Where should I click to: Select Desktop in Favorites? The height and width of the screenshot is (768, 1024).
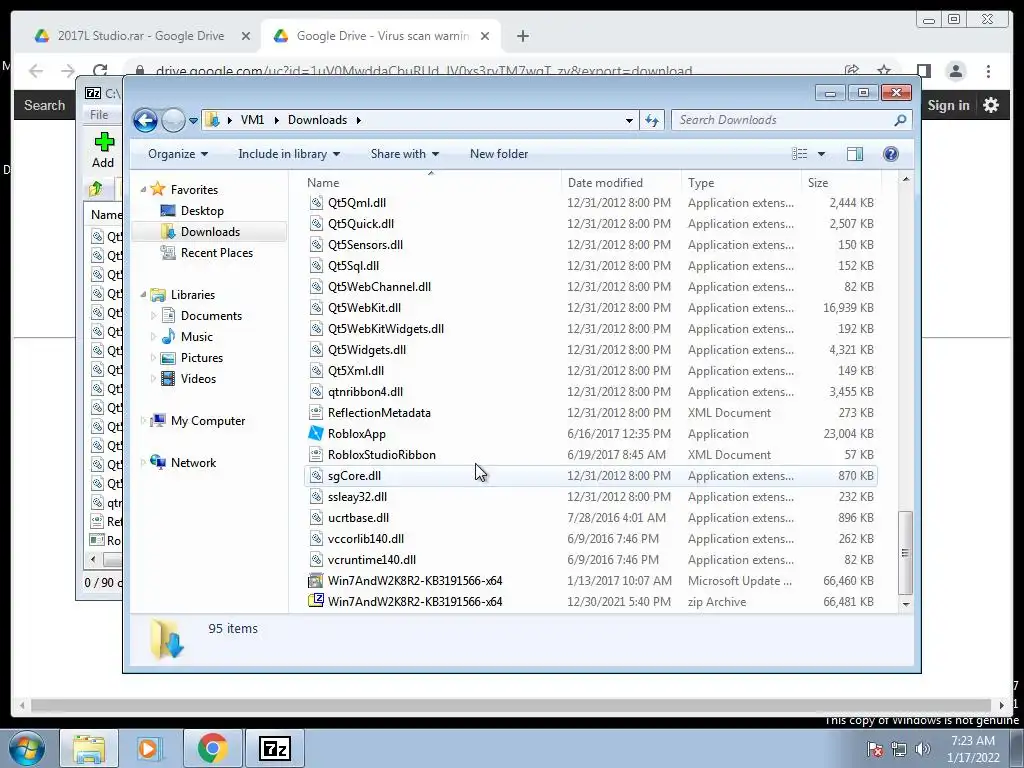(x=202, y=211)
